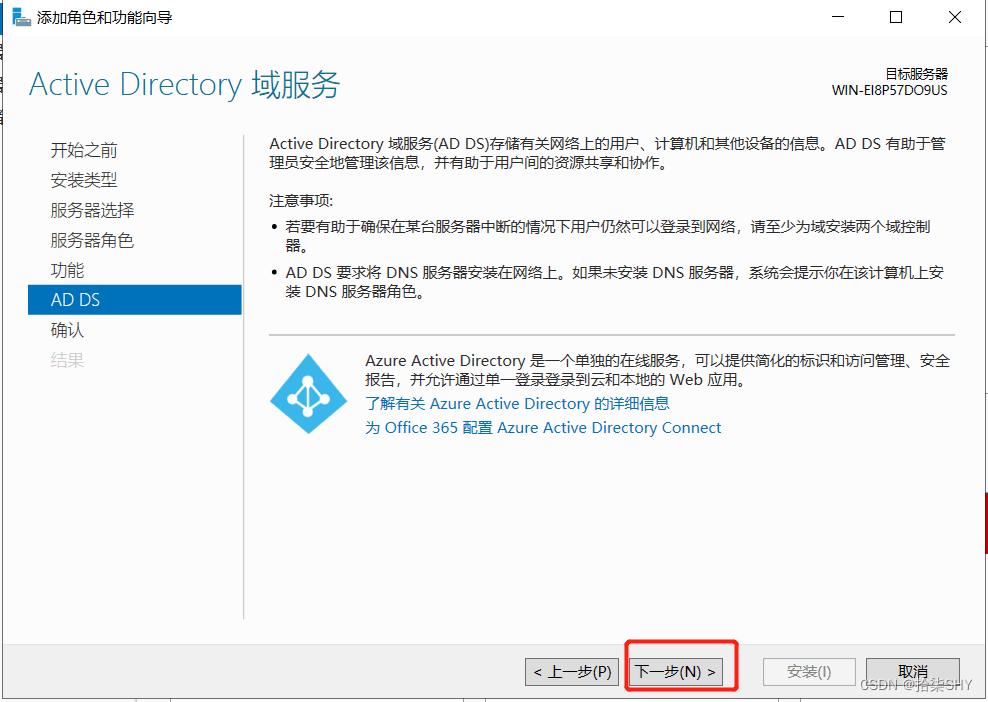Cancel the wizard with 取消 button
The height and width of the screenshot is (702, 988).
[x=912, y=672]
